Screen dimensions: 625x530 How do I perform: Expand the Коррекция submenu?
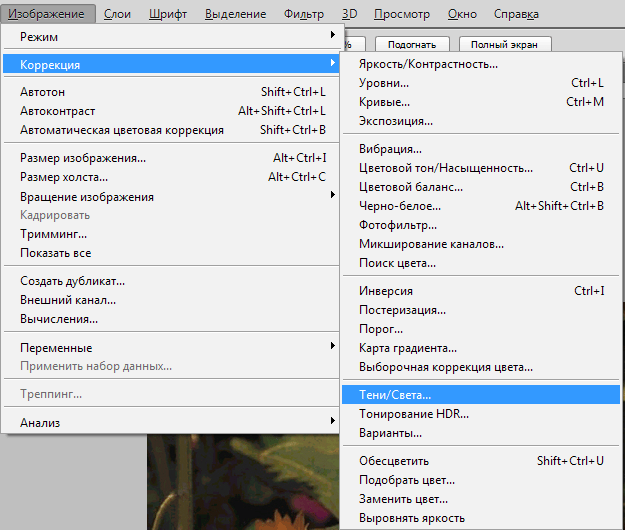171,64
